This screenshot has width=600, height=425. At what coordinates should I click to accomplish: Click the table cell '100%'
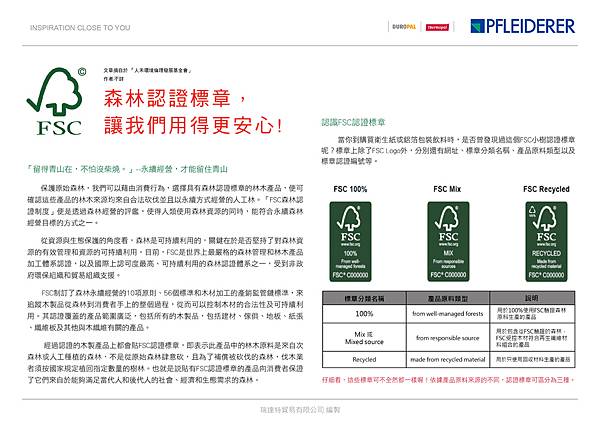pos(364,314)
